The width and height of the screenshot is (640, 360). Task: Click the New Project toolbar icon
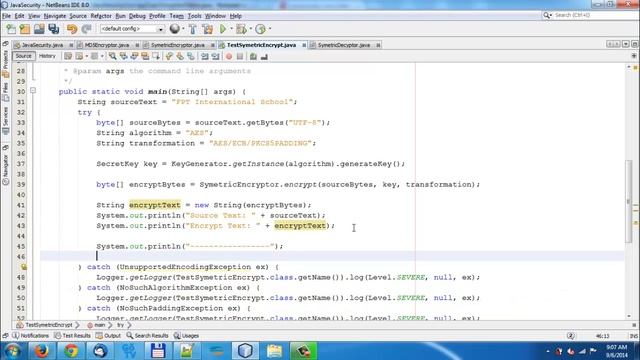25,29
